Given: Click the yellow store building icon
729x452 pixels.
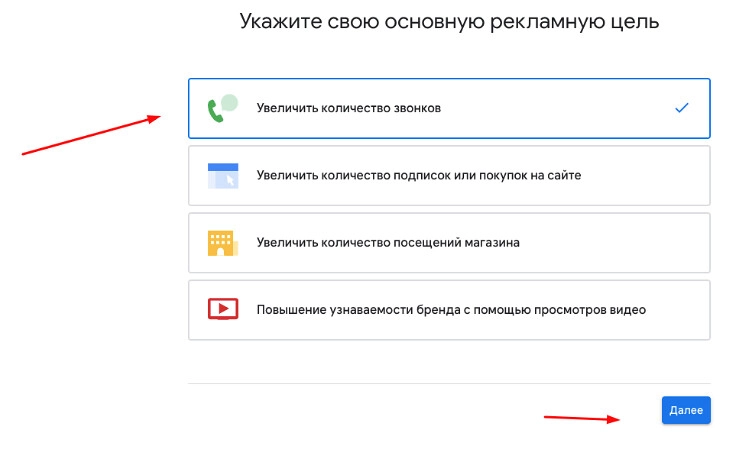Looking at the screenshot, I should coord(221,242).
